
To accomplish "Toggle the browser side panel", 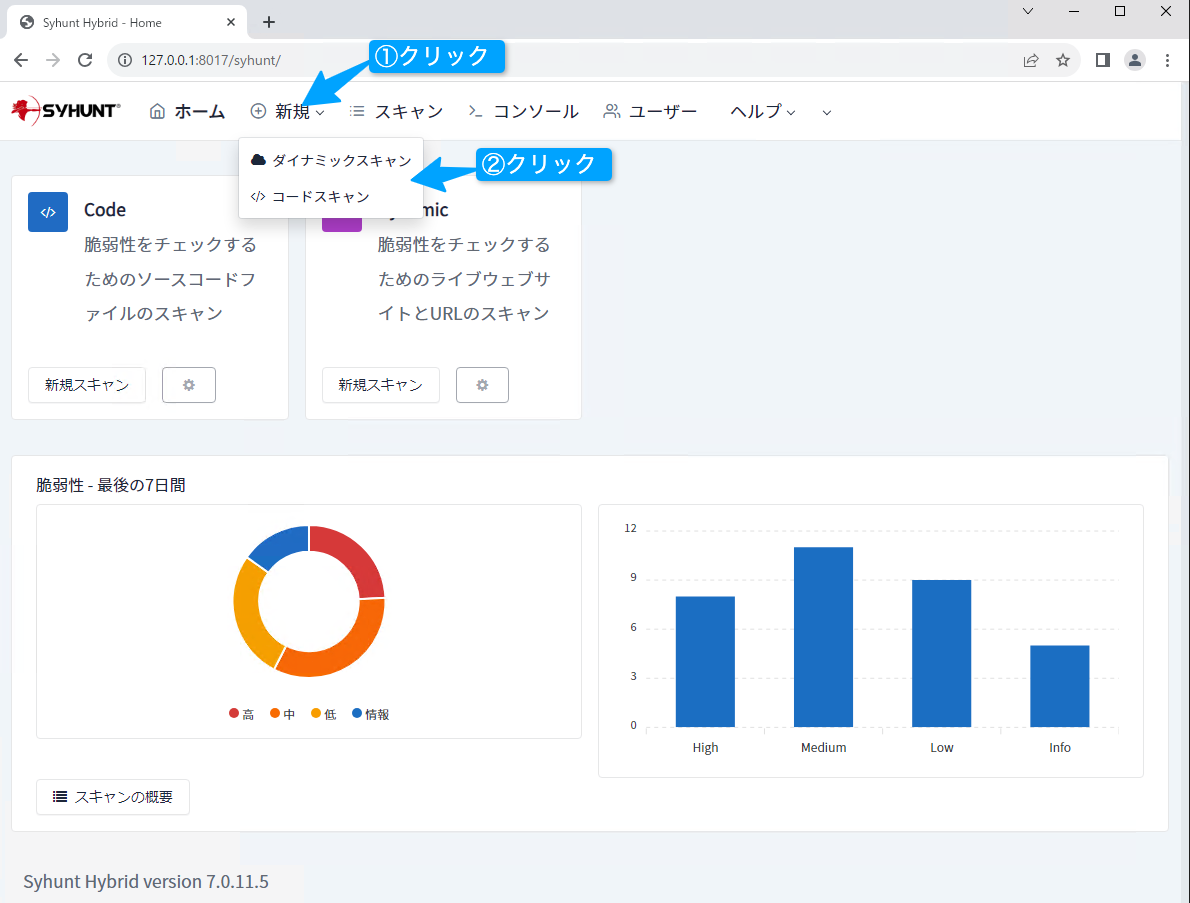I will [x=1103, y=60].
